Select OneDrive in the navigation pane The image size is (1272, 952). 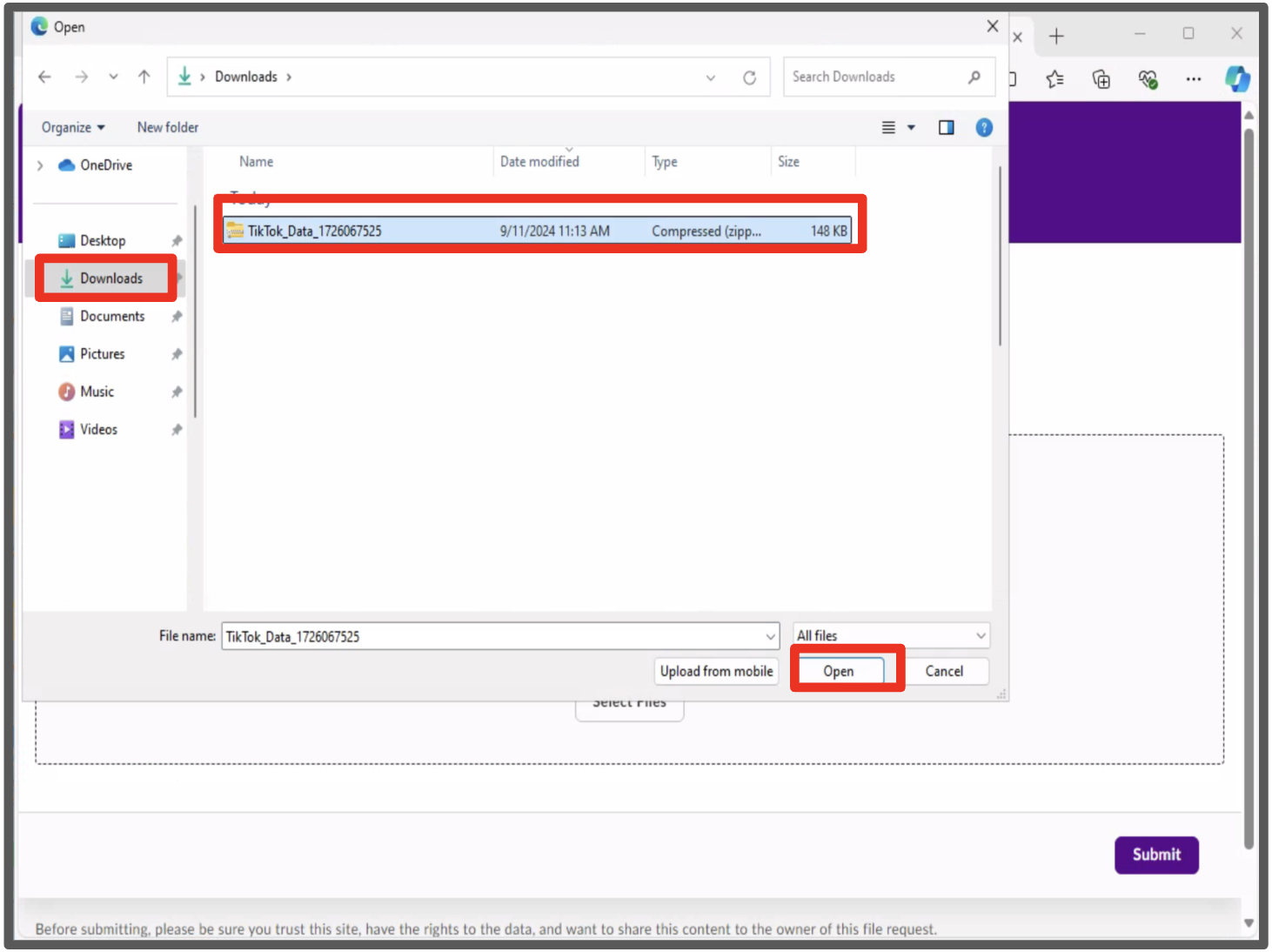pyautogui.click(x=96, y=165)
